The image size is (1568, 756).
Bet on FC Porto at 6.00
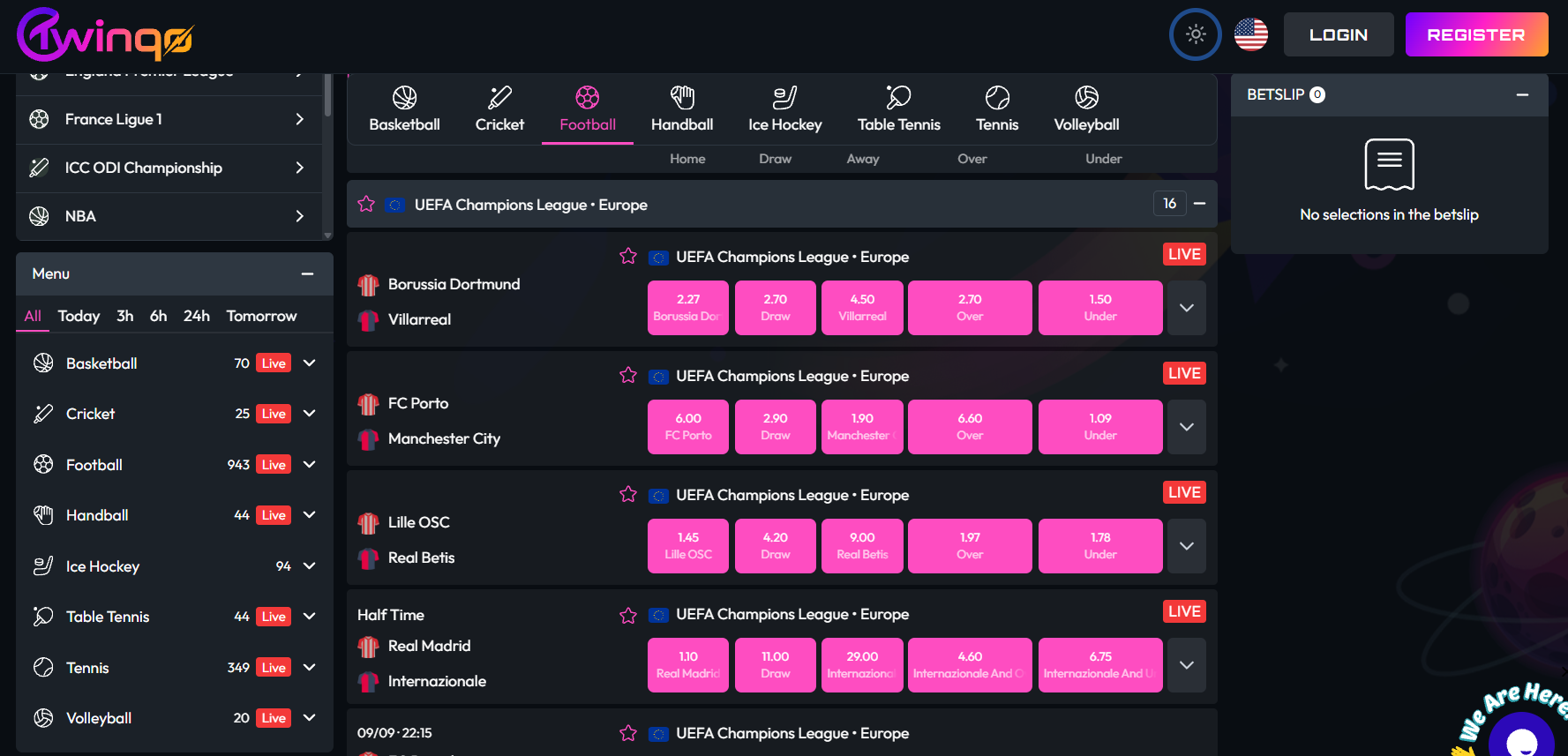tap(688, 427)
